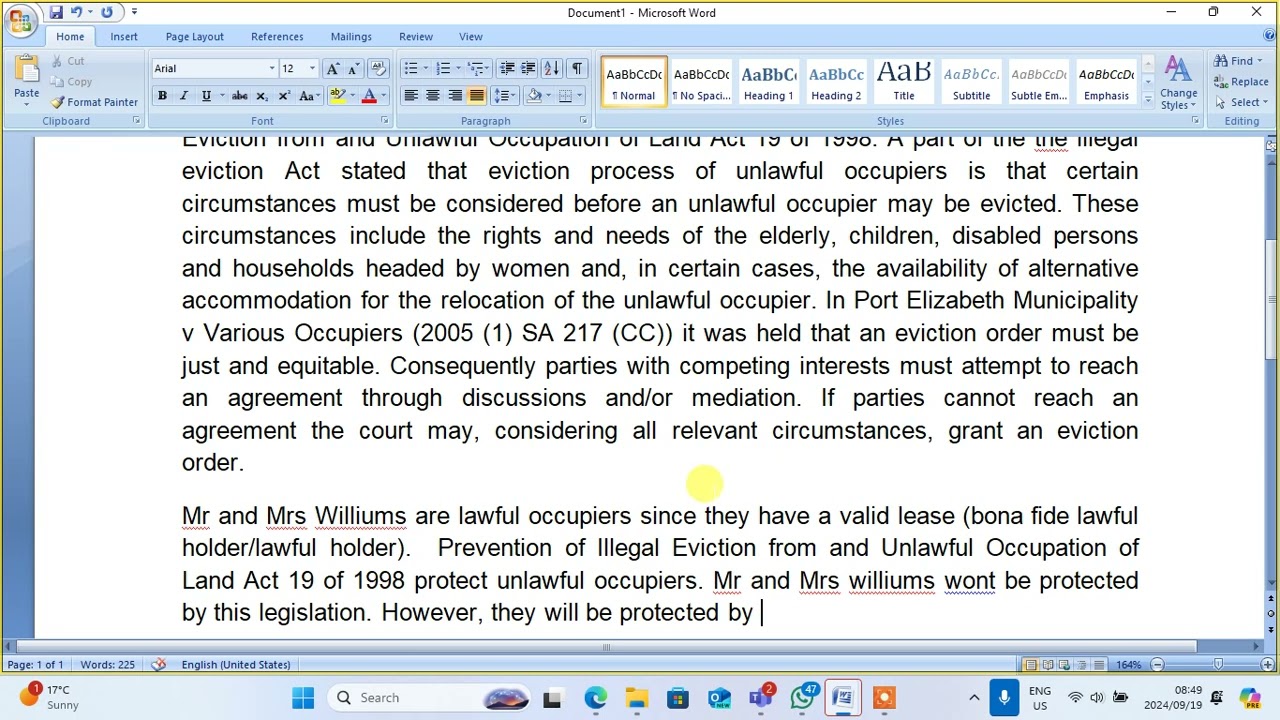Click the Format Painter button
The height and width of the screenshot is (720, 1280).
pos(95,102)
